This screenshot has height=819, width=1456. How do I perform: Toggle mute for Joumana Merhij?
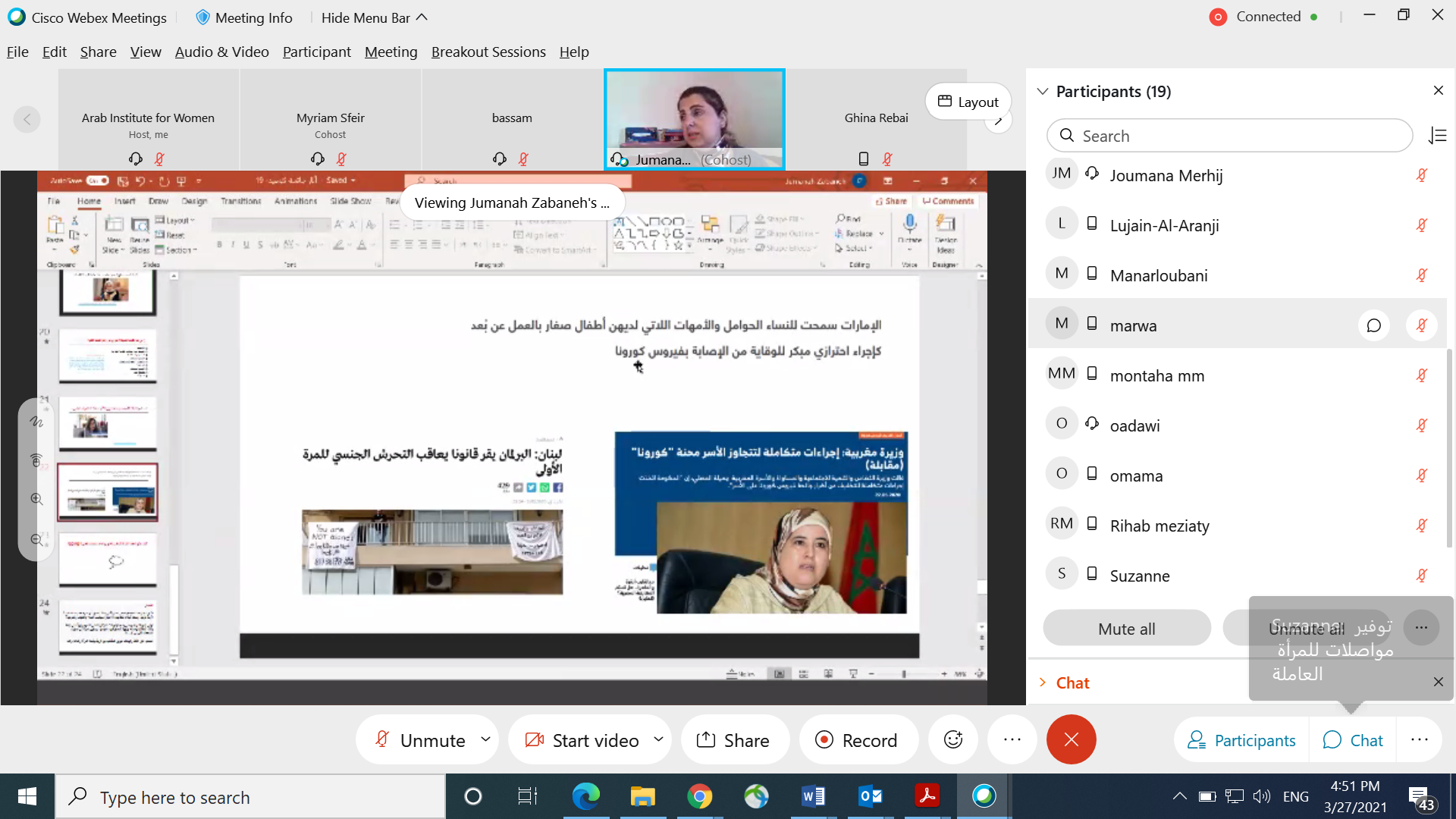point(1422,175)
